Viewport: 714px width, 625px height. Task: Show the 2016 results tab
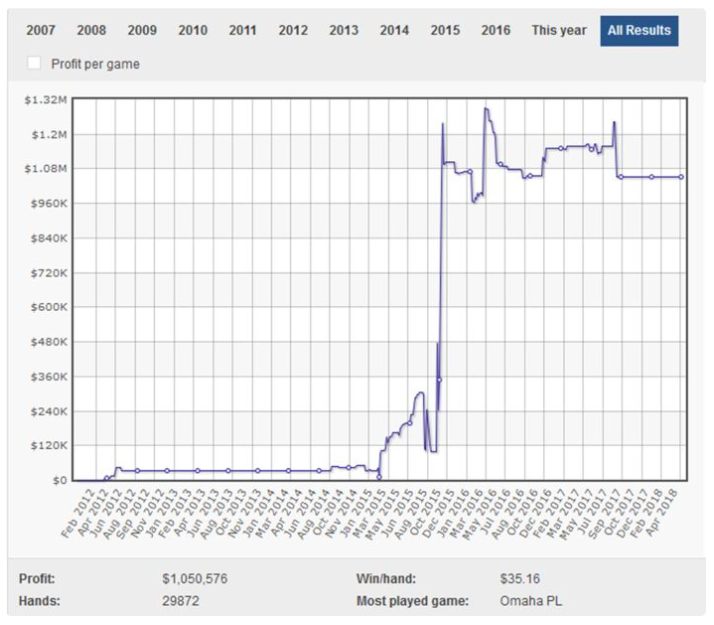coord(495,30)
